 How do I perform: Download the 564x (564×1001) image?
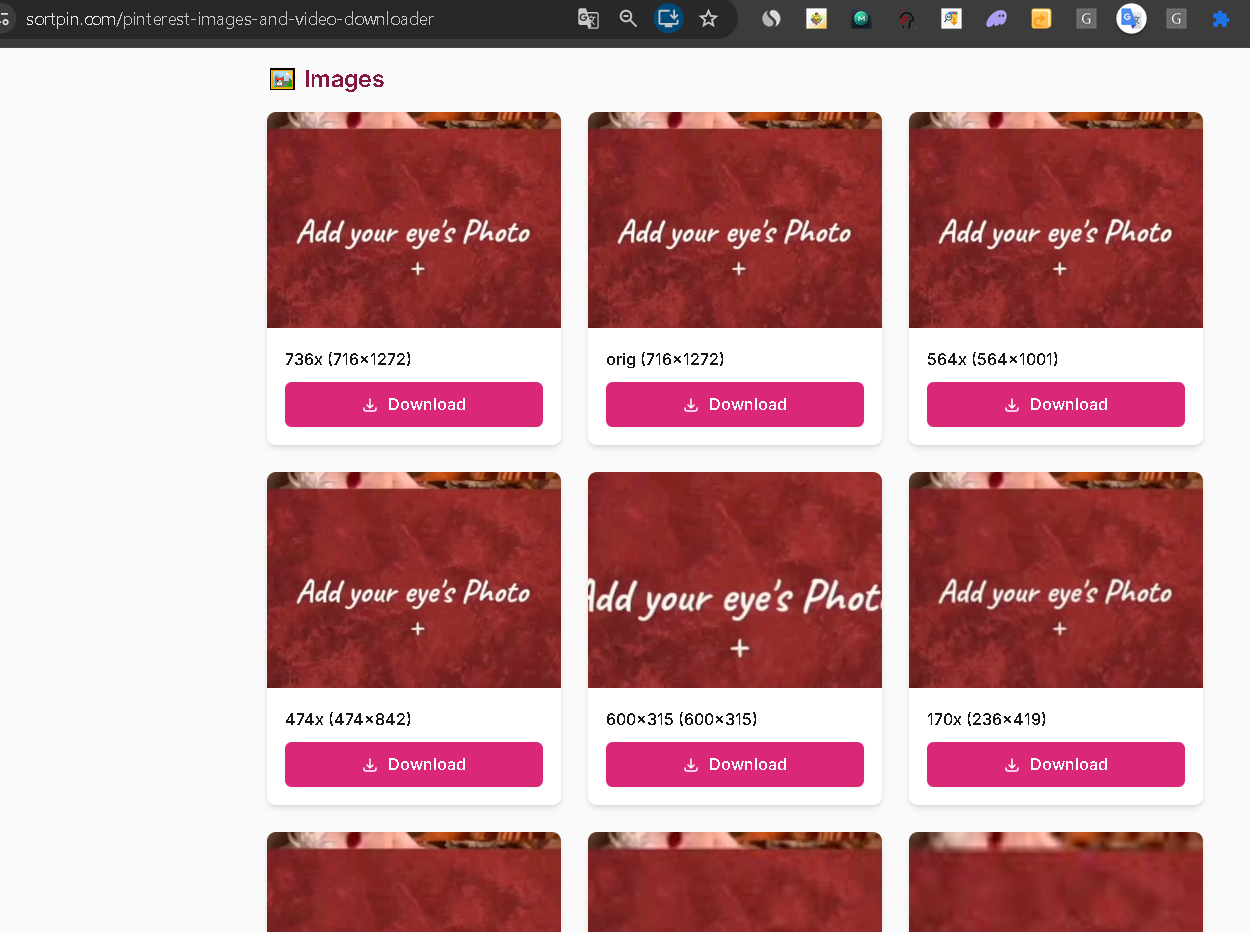[1056, 404]
